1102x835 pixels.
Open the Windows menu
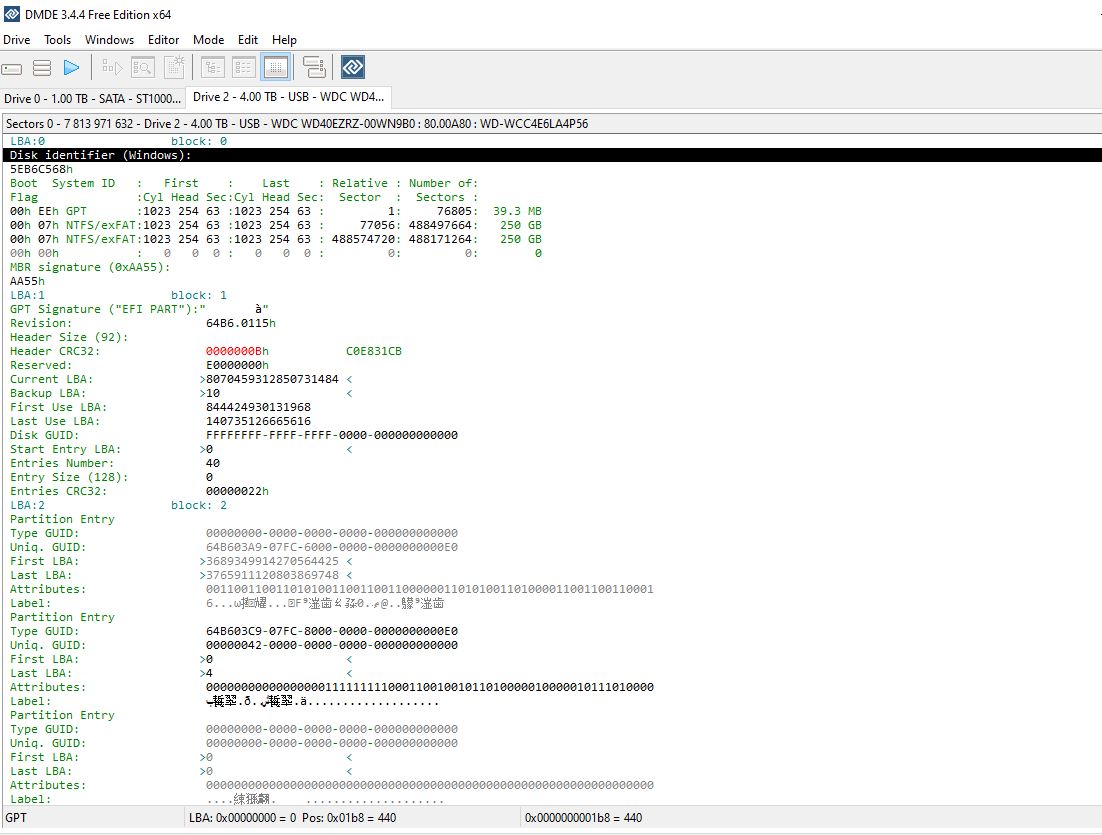[x=110, y=40]
